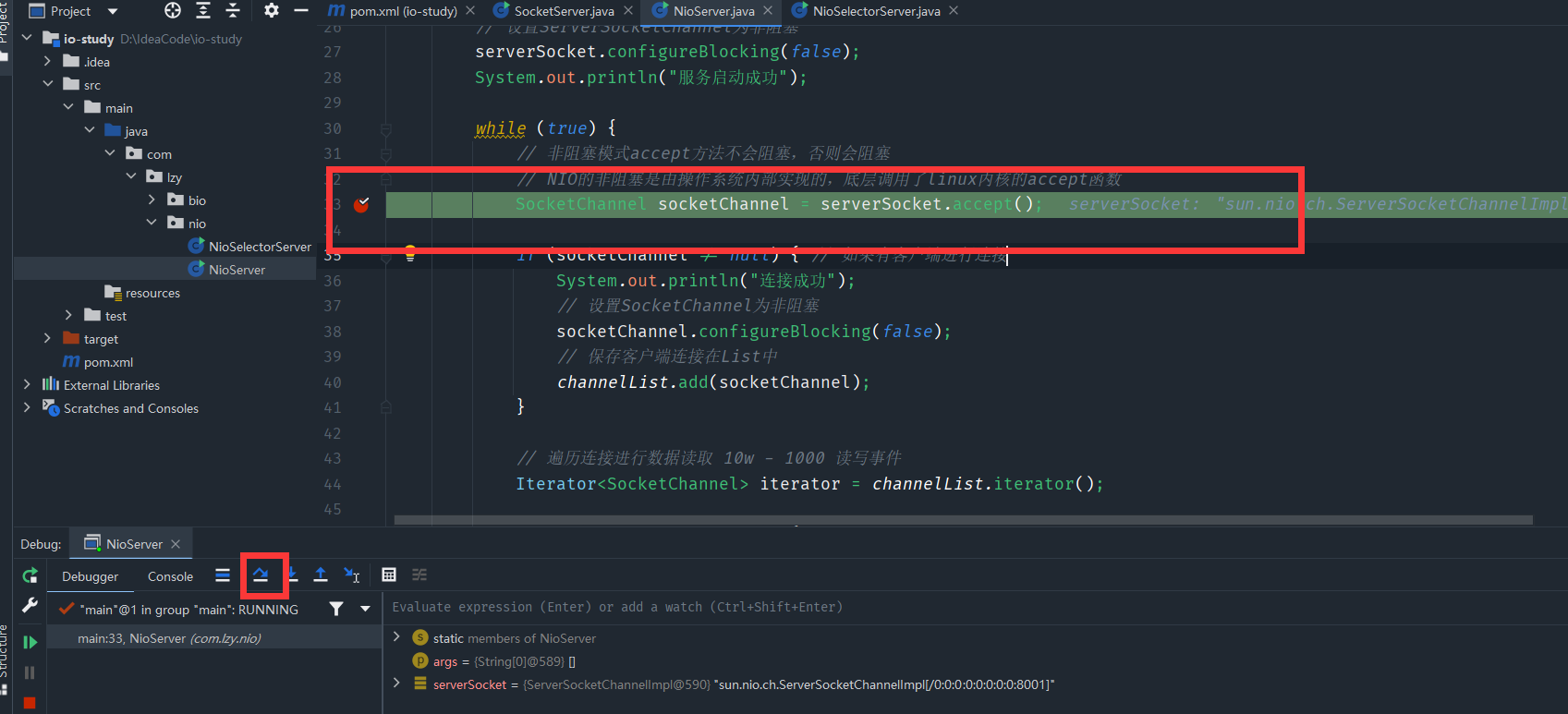1568x714 pixels.
Task: Open the thread selector dropdown arrow
Action: pyautogui.click(x=365, y=609)
